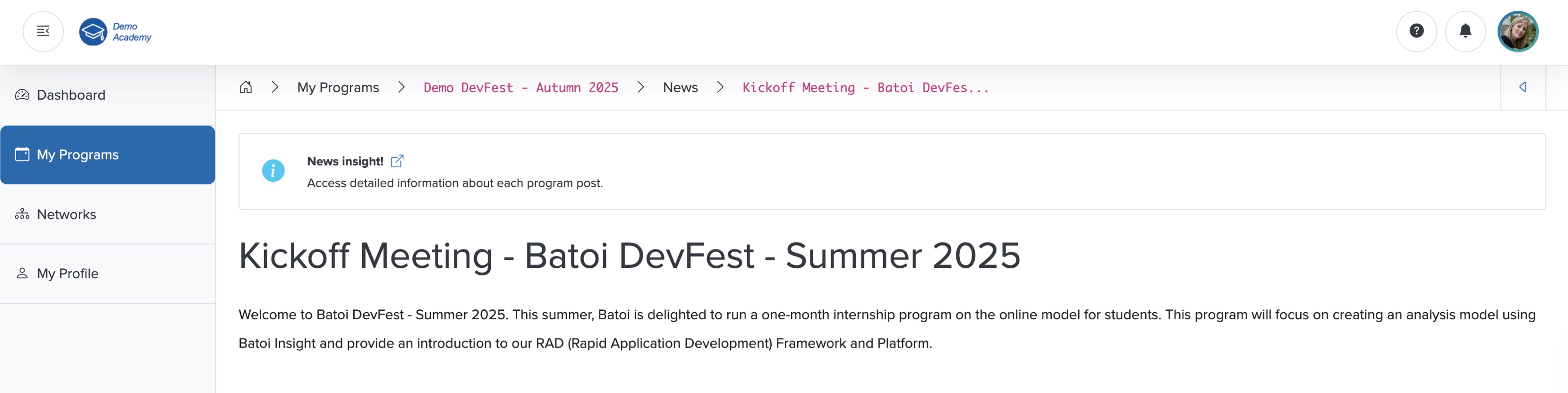Click the left-pointing triangle in breadcrumb bar

tap(1522, 87)
